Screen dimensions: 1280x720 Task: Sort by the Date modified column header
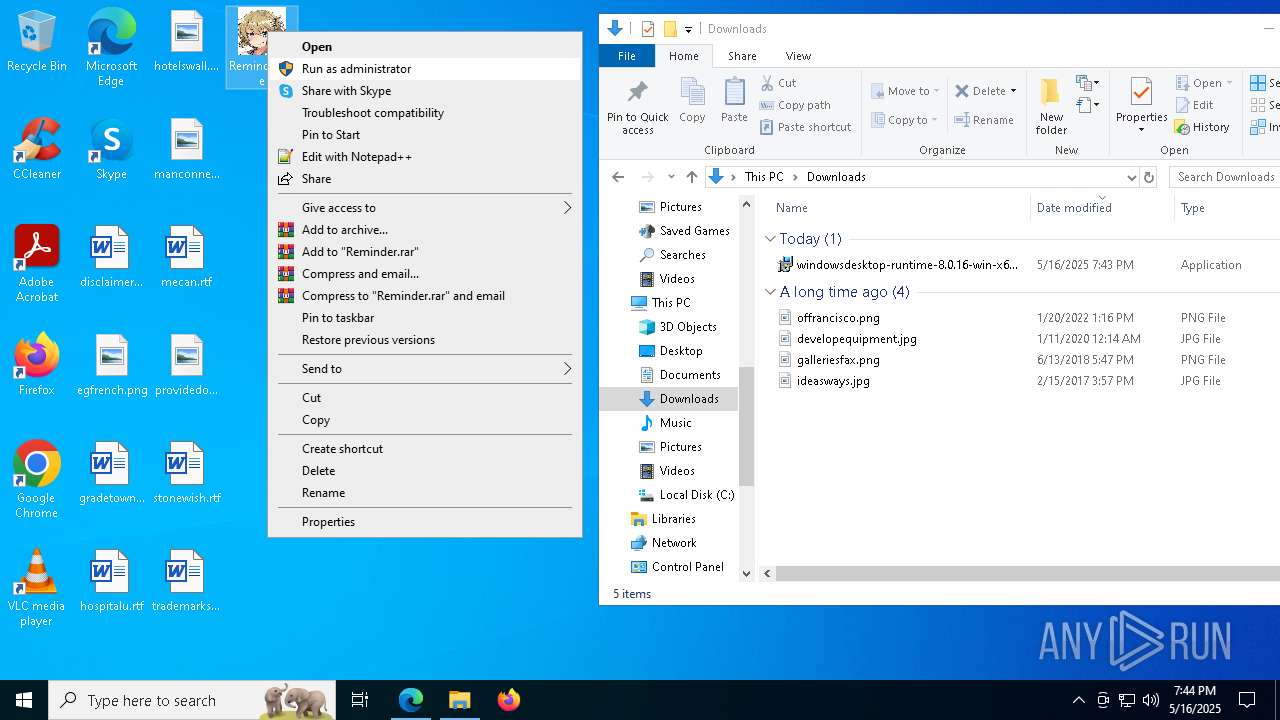point(1102,208)
